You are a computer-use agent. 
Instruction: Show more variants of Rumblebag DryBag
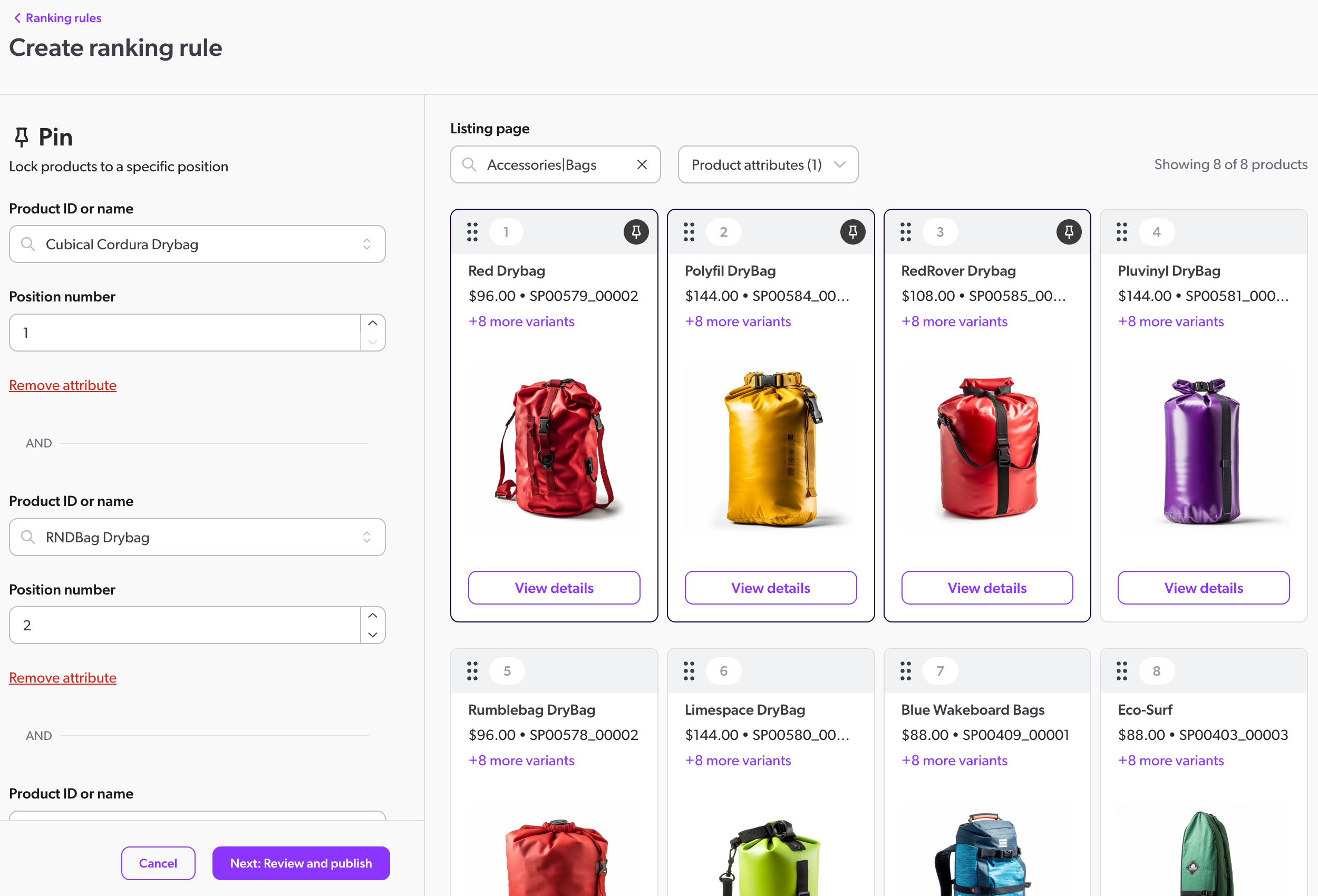point(521,760)
